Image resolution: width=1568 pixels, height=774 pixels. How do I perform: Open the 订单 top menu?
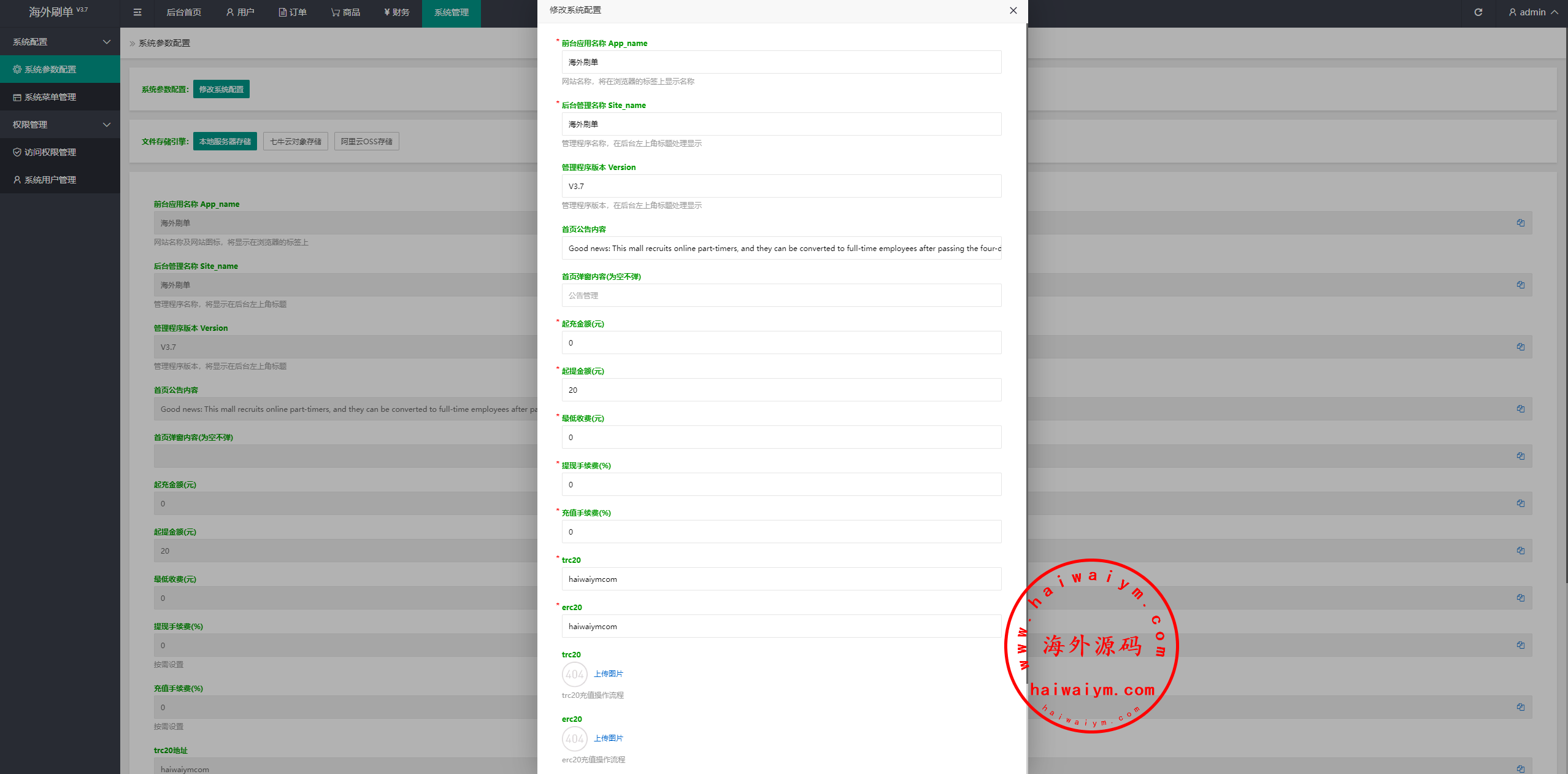pyautogui.click(x=293, y=12)
